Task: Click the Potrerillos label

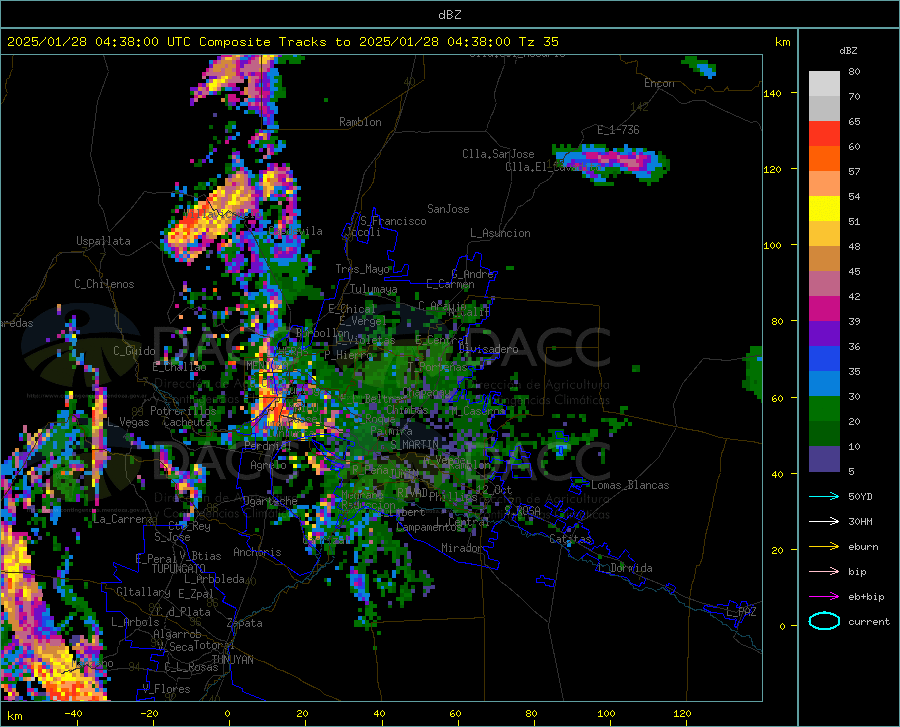Action: 183,411
